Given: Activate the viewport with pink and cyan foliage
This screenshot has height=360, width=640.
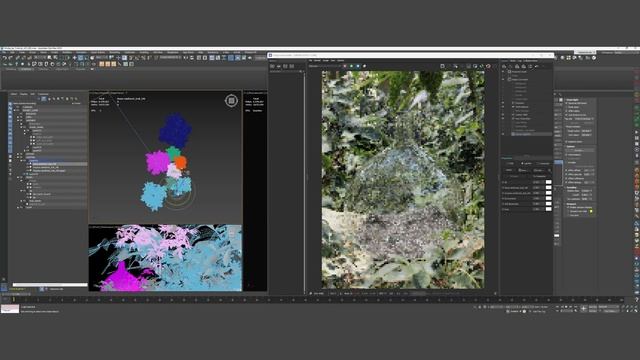Looking at the screenshot, I should pos(165,258).
